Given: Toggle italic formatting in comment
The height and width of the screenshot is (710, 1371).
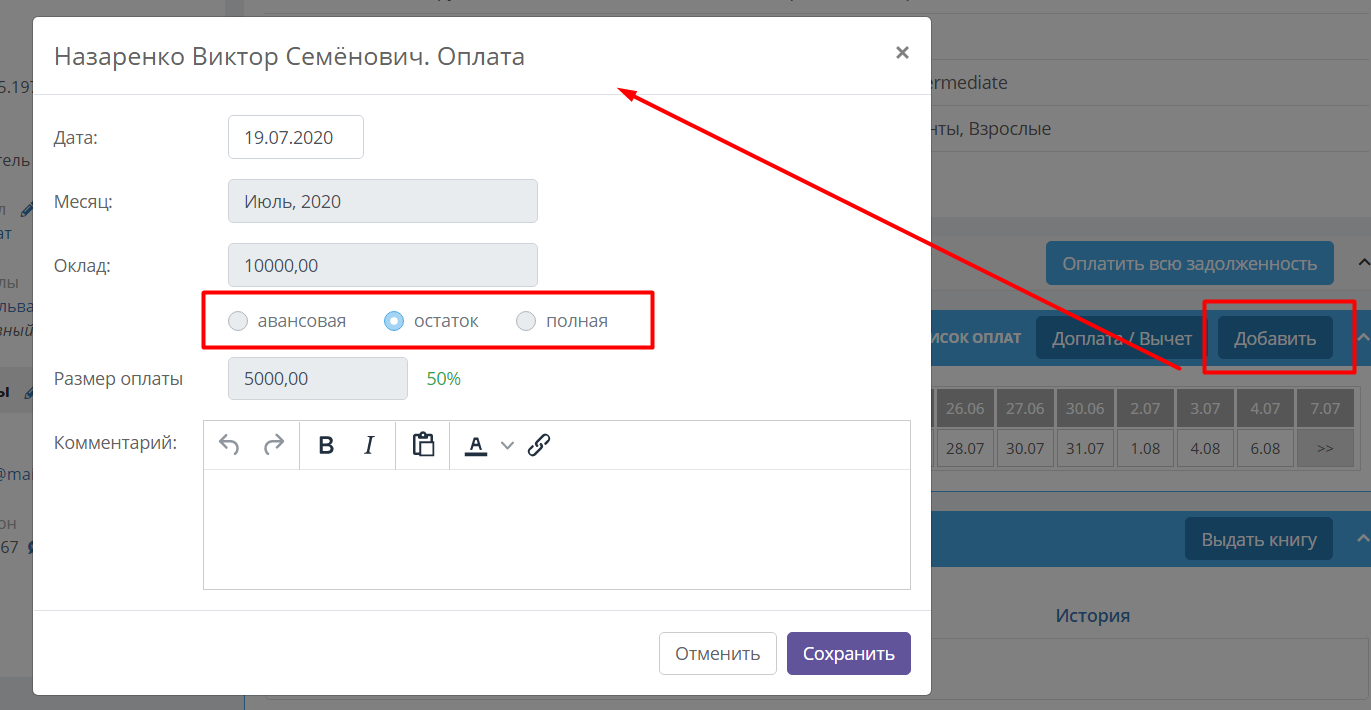Looking at the screenshot, I should click(x=369, y=445).
